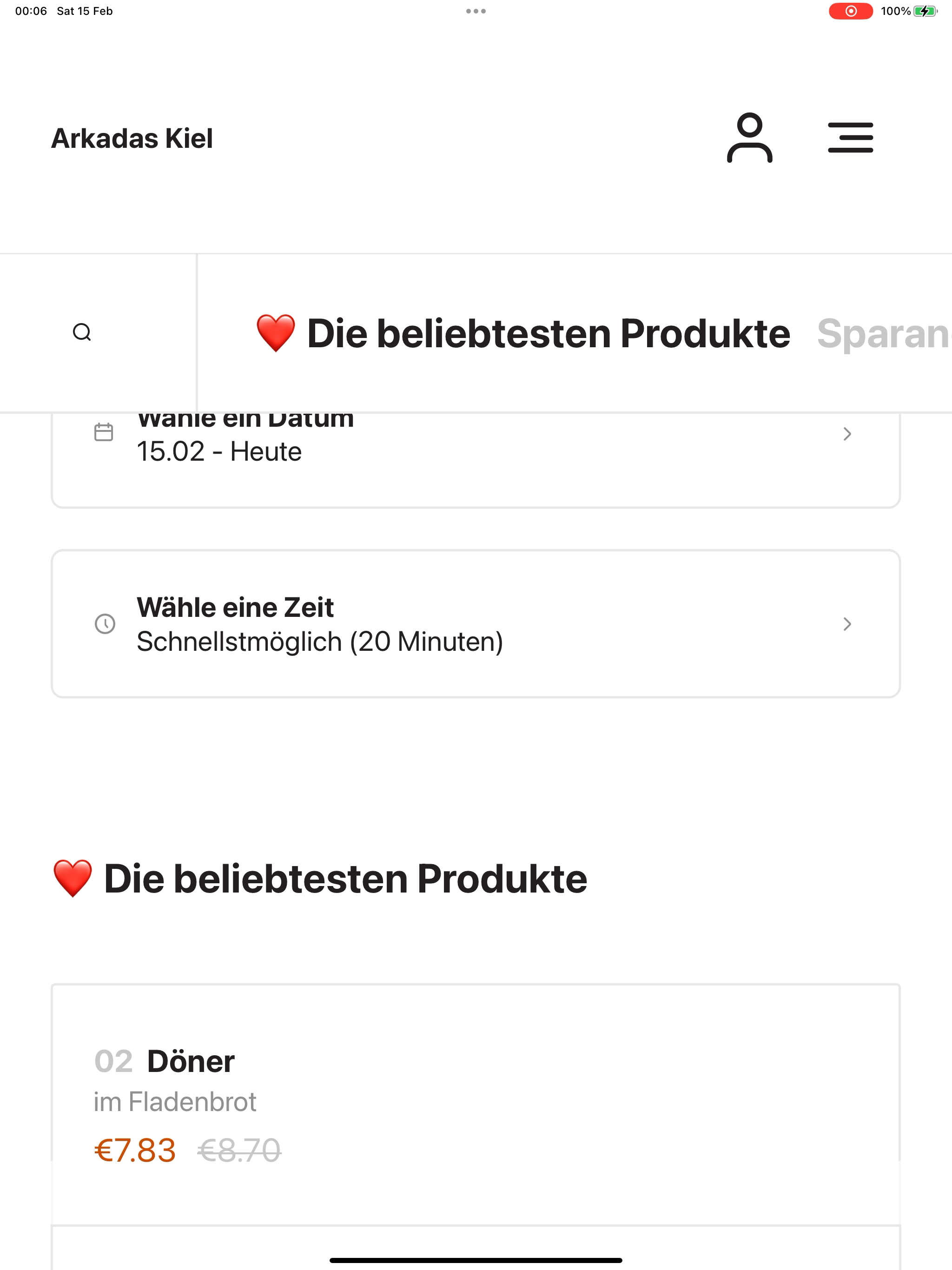Screen dimensions: 952x1270
Task: Tap the clock icon beside time selection
Action: (105, 623)
